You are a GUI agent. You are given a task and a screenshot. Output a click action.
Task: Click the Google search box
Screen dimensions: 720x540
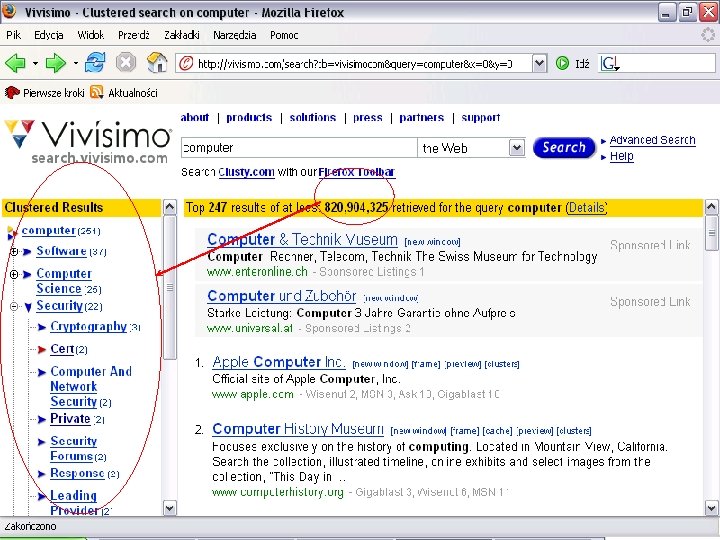pyautogui.click(x=668, y=63)
